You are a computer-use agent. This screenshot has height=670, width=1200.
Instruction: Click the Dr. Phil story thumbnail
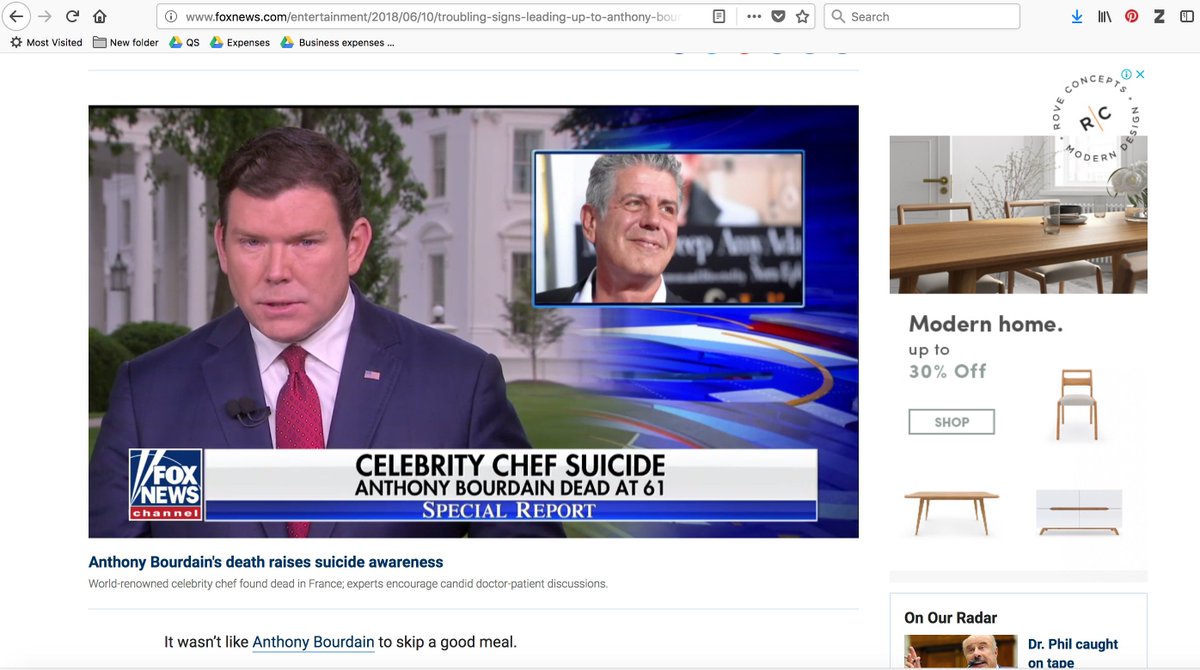[960, 652]
